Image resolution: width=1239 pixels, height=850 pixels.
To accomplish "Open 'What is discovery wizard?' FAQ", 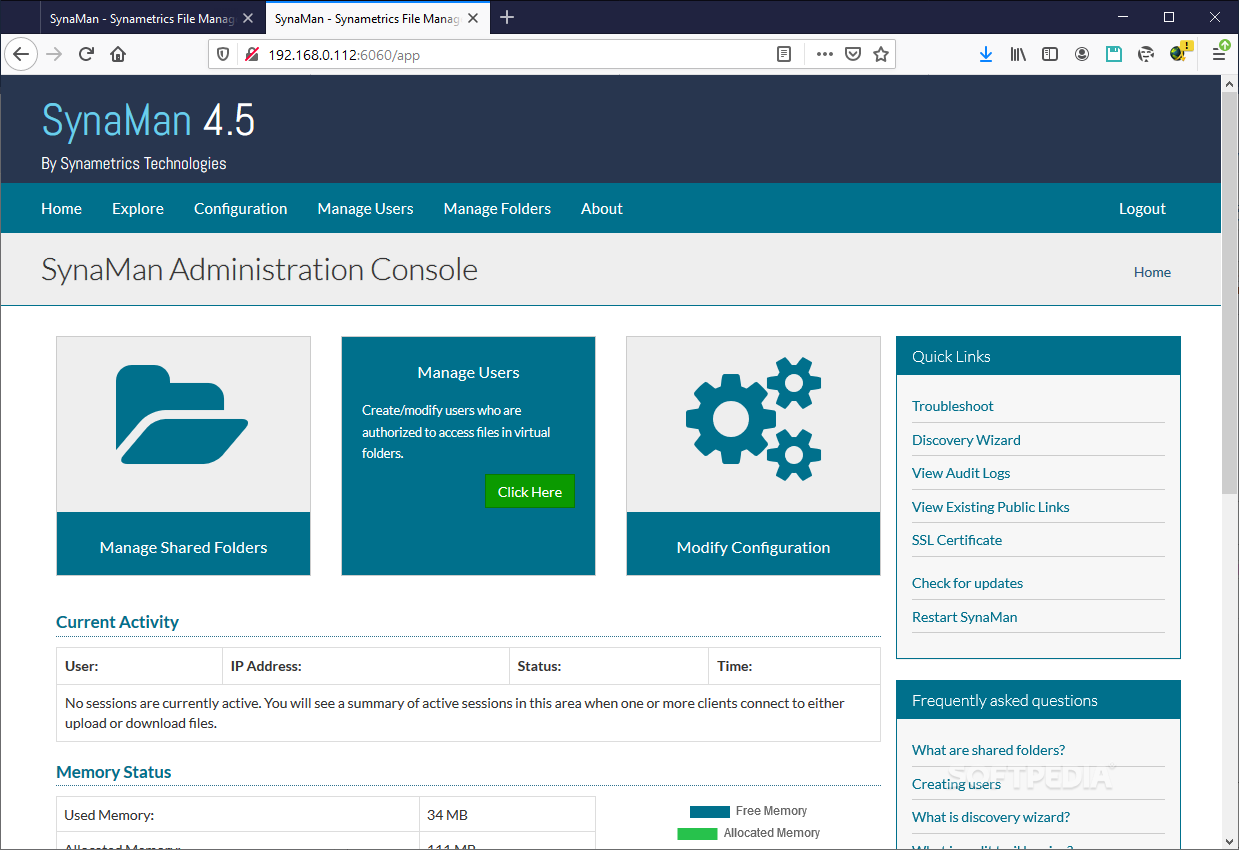I will pyautogui.click(x=991, y=817).
